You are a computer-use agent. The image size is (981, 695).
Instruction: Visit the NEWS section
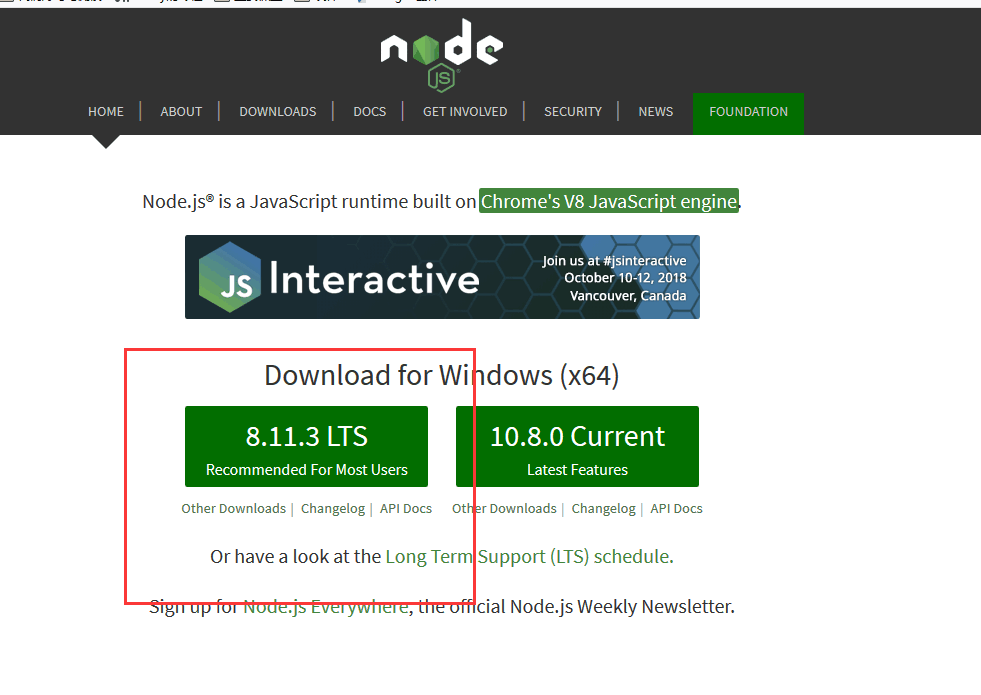click(x=656, y=112)
